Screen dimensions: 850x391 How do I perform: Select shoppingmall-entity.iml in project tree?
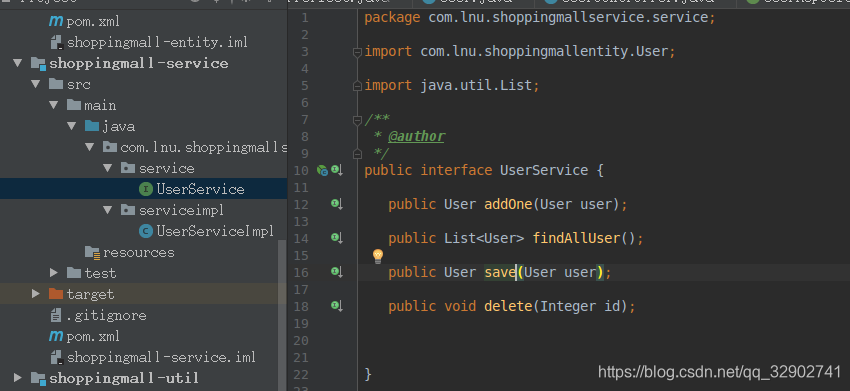(x=157, y=42)
